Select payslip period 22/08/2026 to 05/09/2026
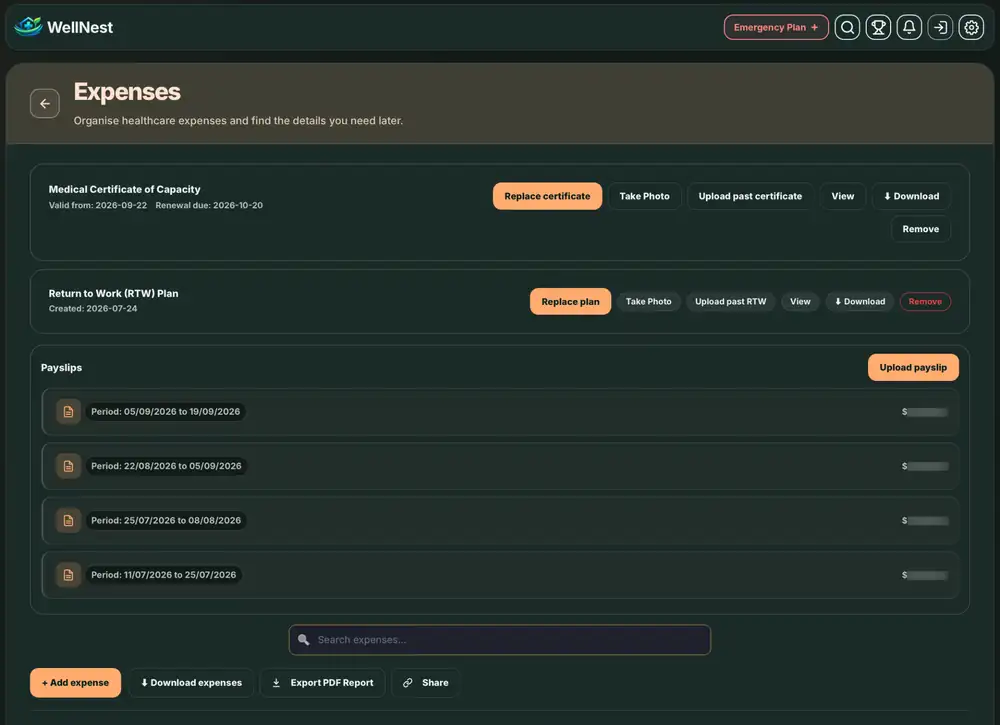Image resolution: width=1000 pixels, height=725 pixels. coord(500,466)
